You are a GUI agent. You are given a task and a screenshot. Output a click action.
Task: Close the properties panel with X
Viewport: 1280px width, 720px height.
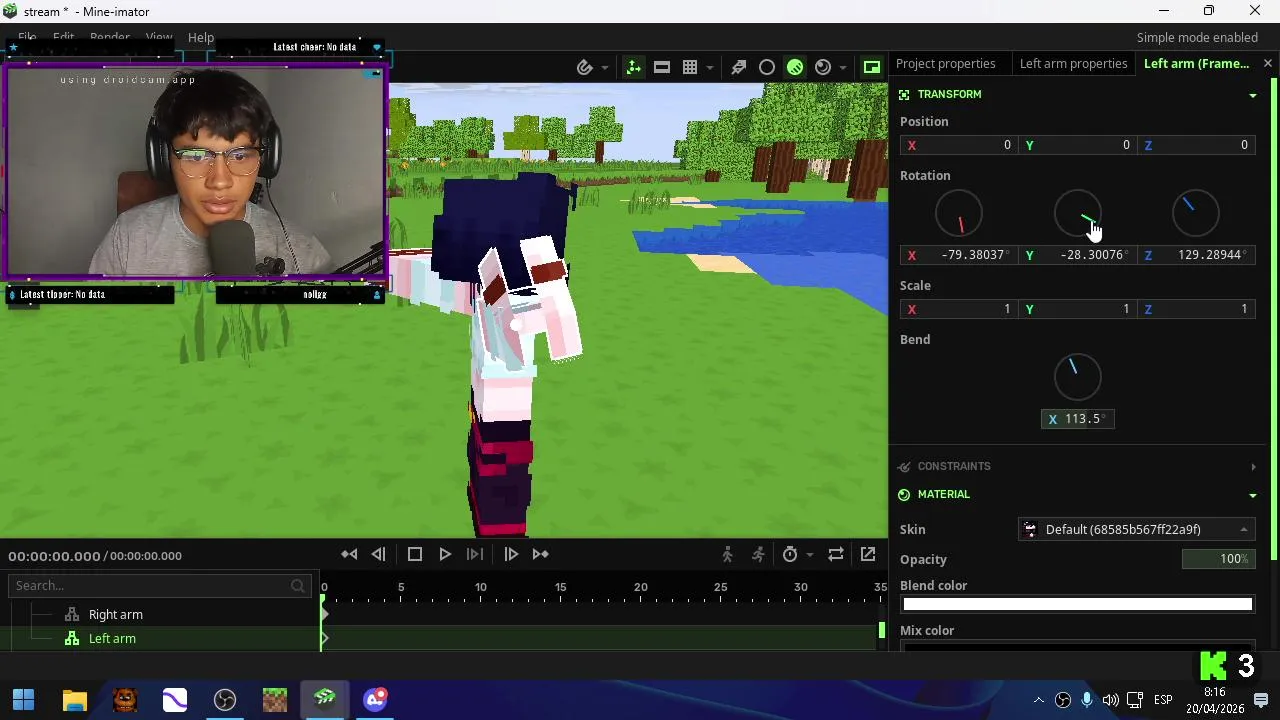click(x=1268, y=63)
